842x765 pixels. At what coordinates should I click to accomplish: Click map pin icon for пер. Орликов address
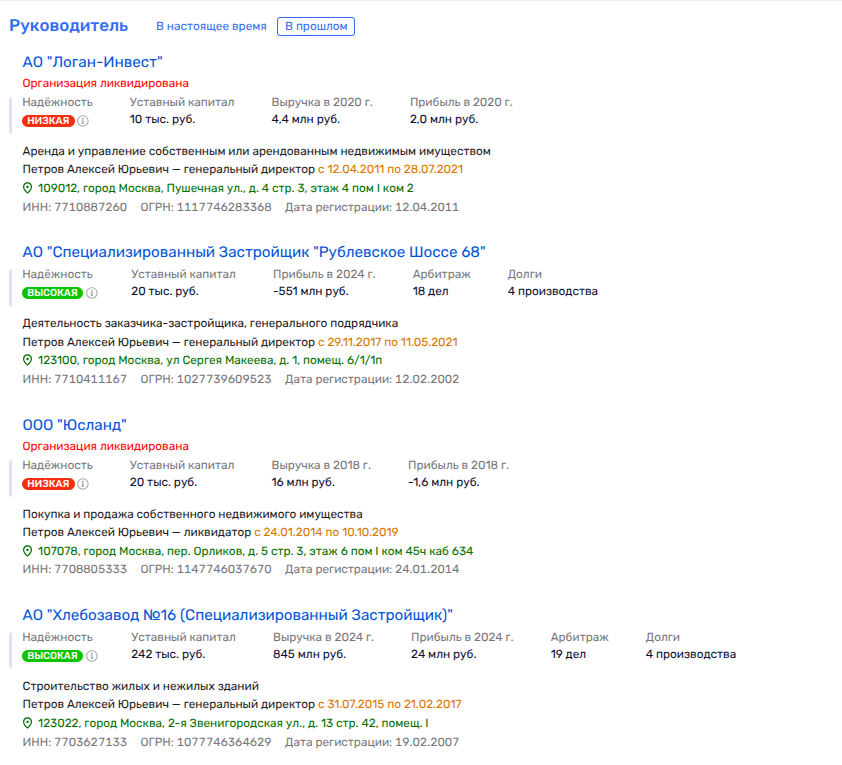point(28,551)
